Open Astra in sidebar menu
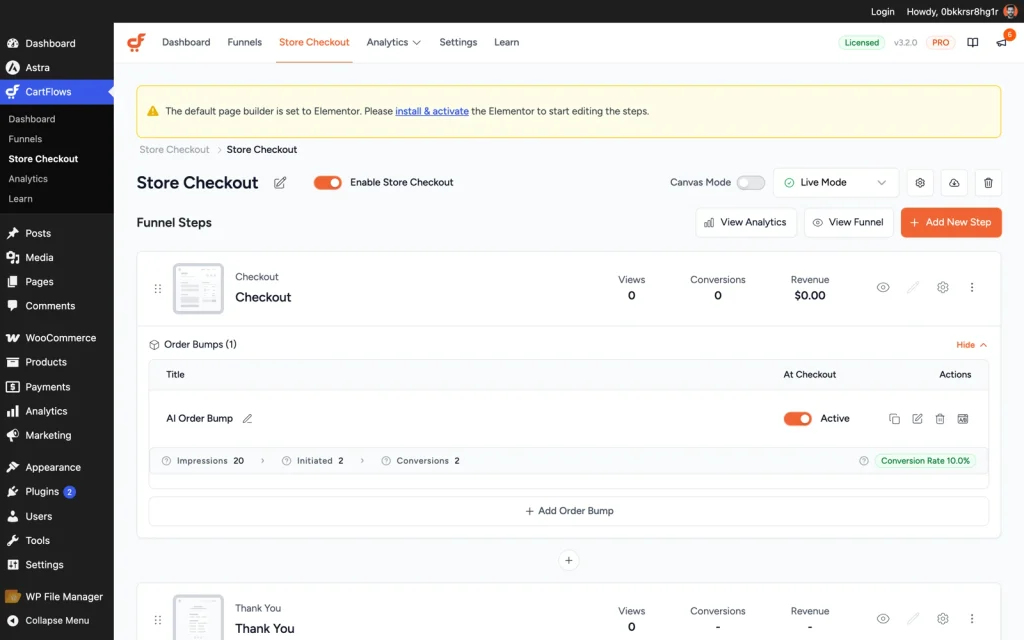The image size is (1024, 640). tap(57, 67)
